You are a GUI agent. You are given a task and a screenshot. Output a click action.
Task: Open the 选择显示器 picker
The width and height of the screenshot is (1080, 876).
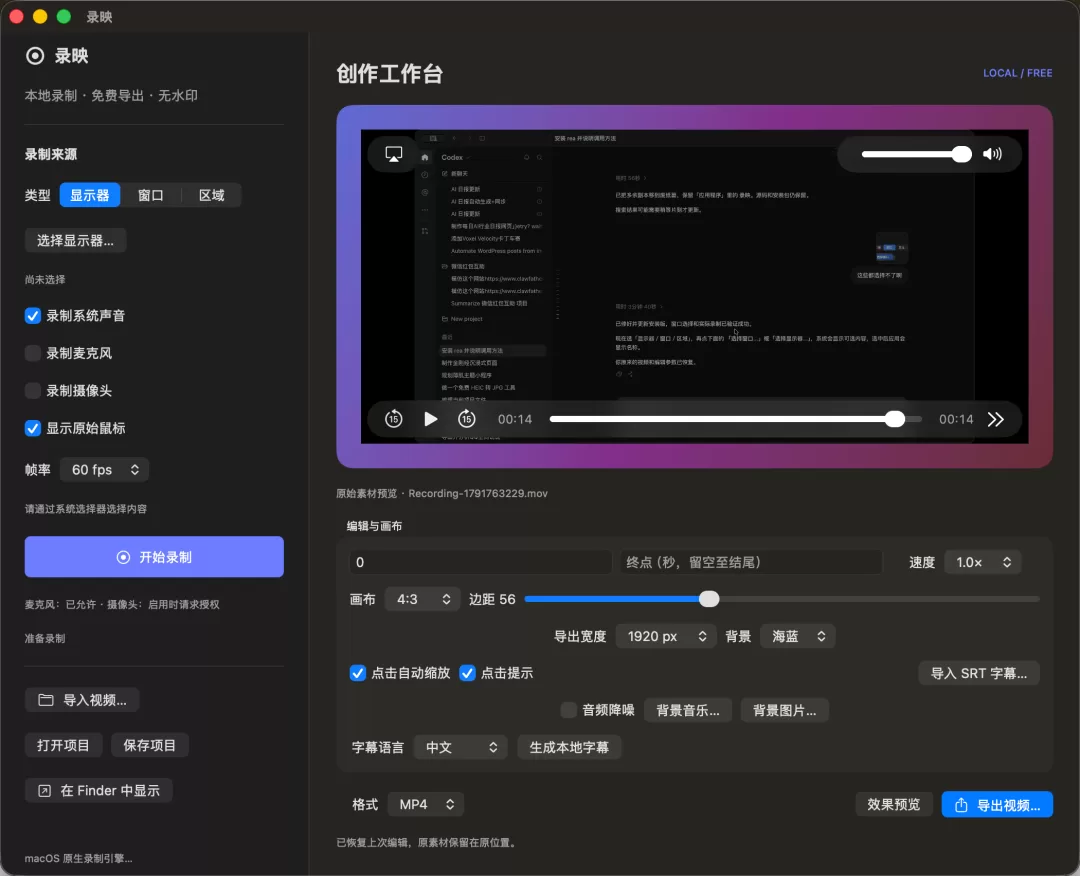coord(76,240)
